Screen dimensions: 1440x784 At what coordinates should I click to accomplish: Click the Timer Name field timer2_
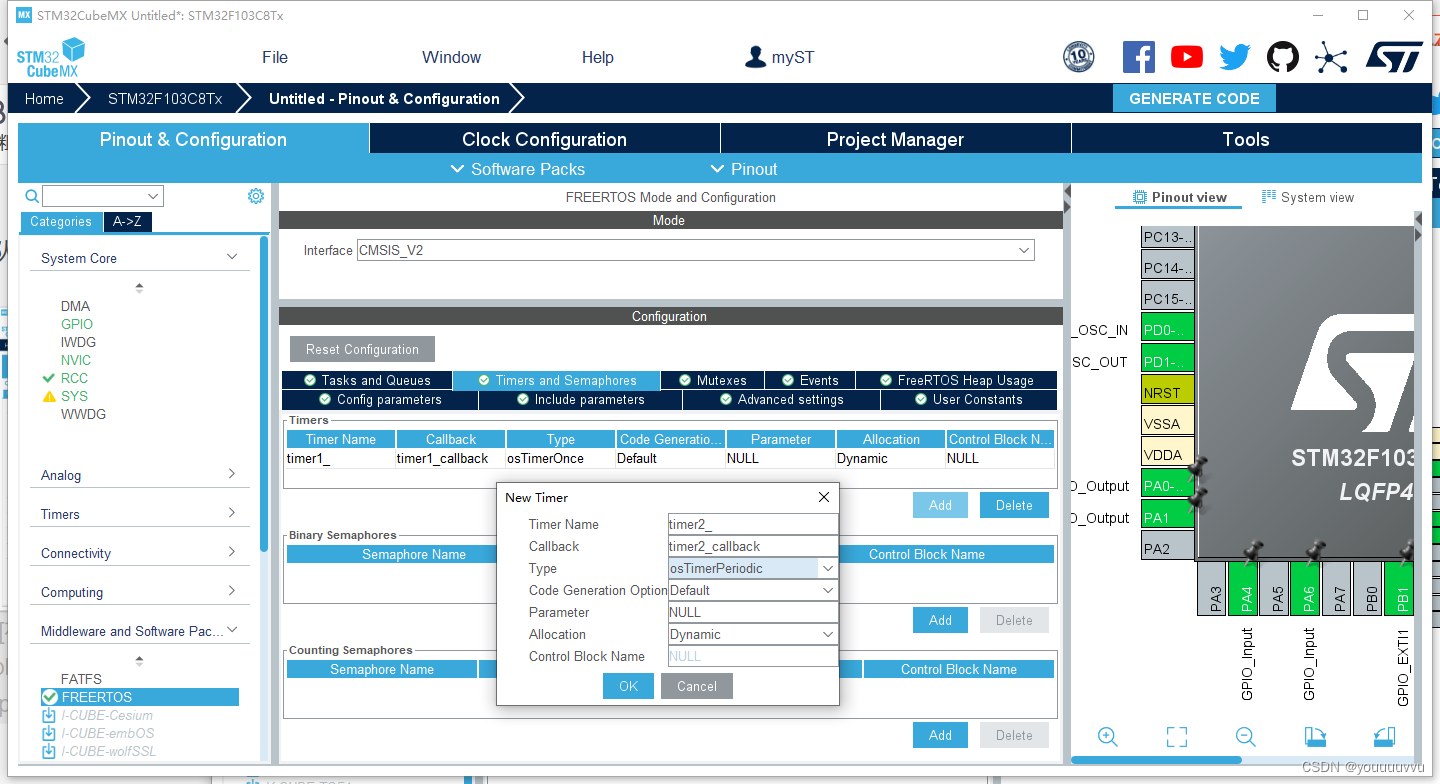click(752, 524)
